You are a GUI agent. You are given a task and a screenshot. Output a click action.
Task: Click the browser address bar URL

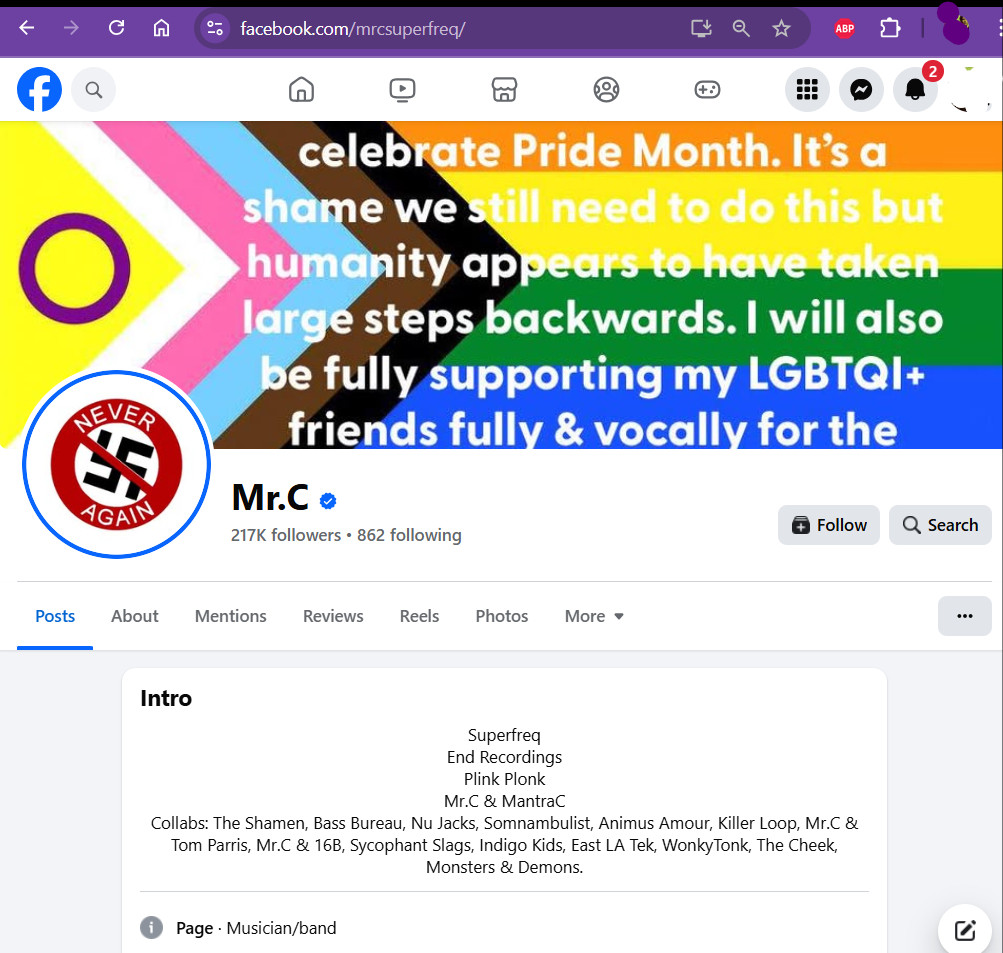click(352, 29)
